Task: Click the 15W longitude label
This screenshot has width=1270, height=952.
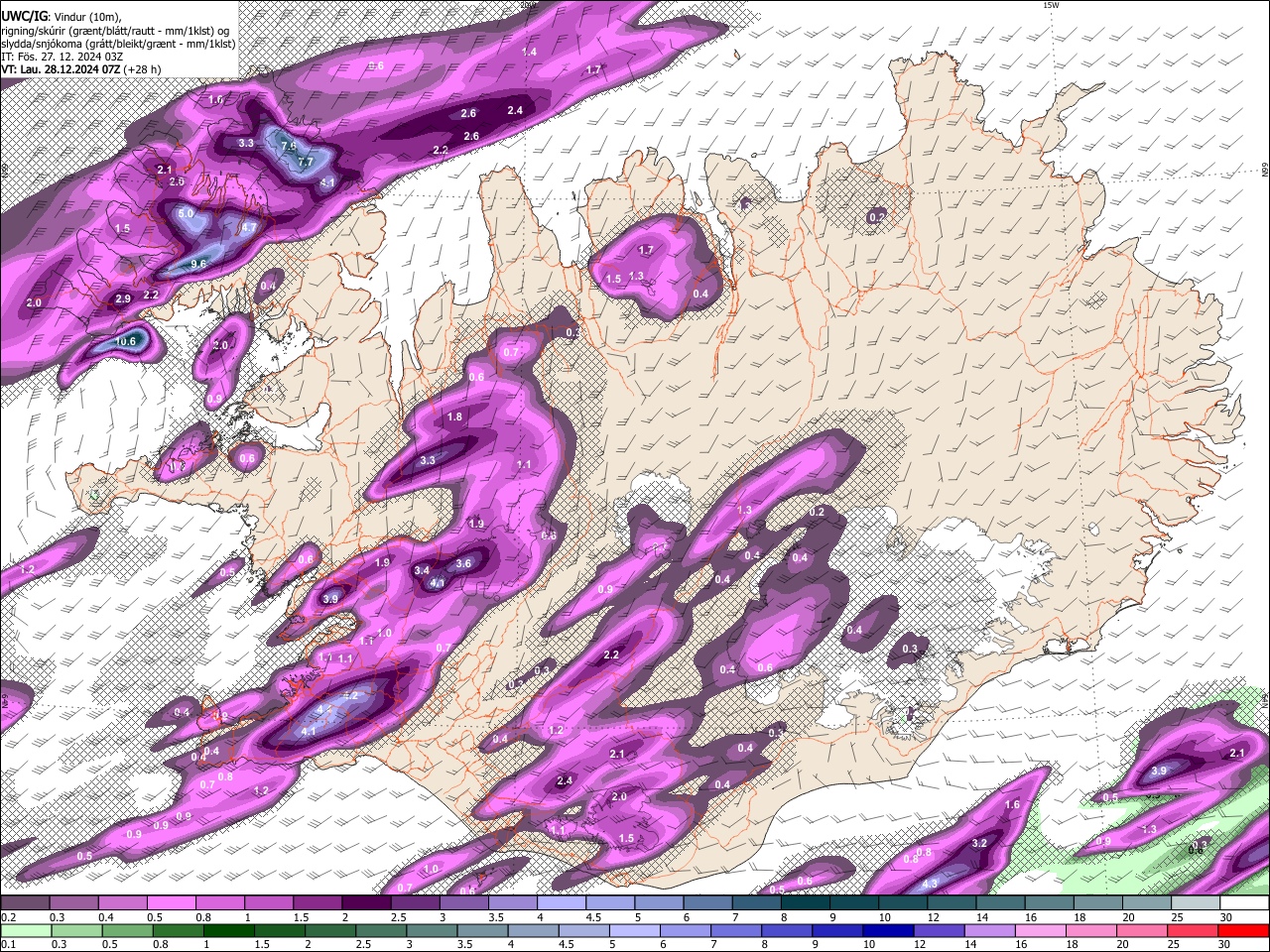Action: coord(1051,6)
